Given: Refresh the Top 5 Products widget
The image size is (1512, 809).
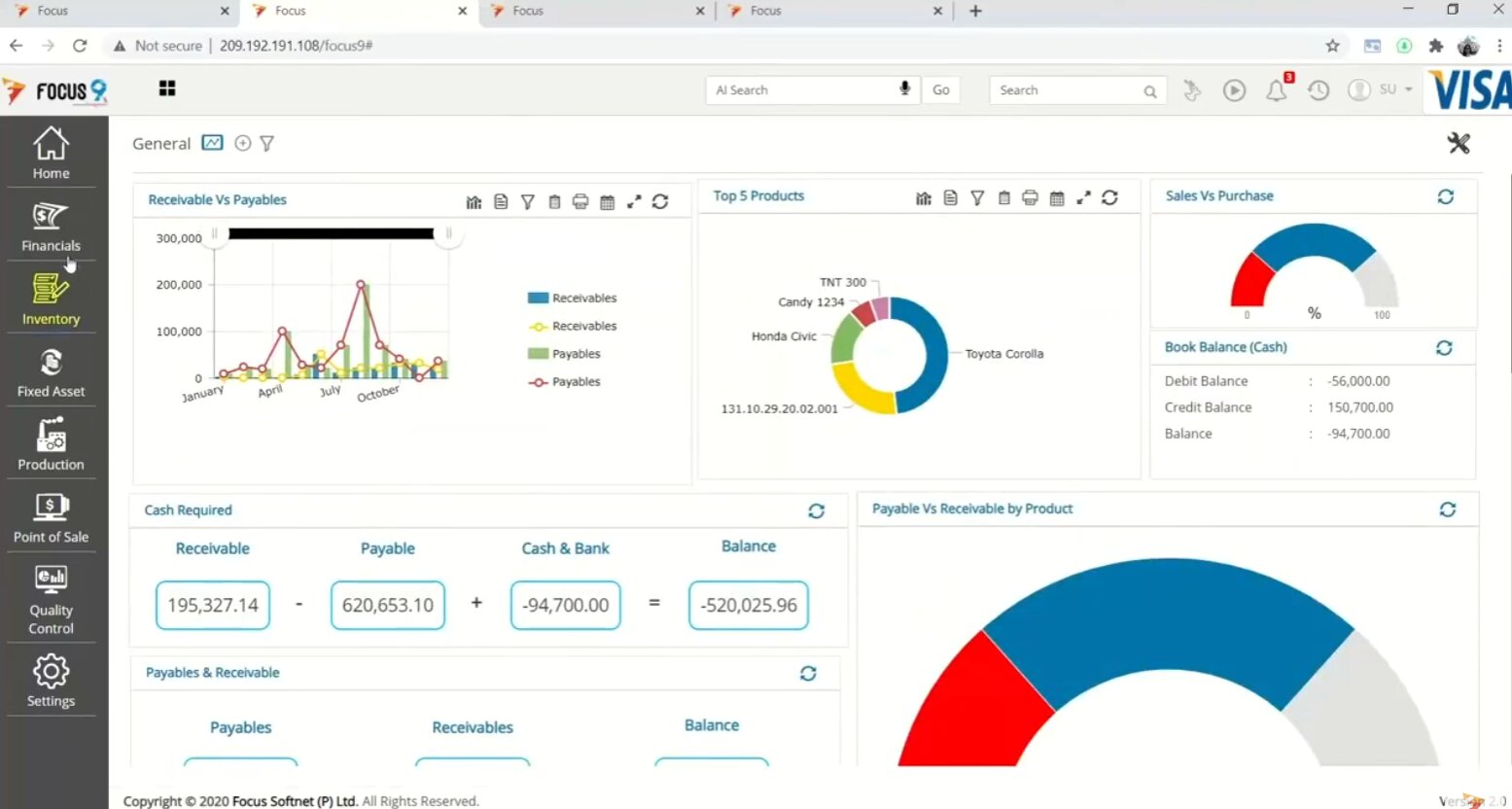Looking at the screenshot, I should 1109,197.
